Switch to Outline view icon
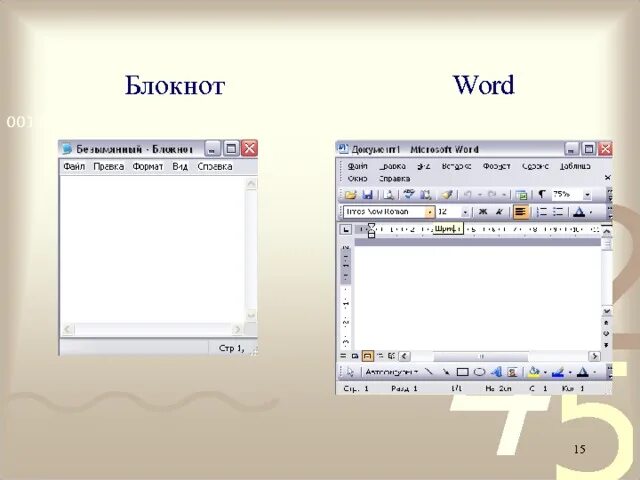The width and height of the screenshot is (640, 480). click(380, 356)
